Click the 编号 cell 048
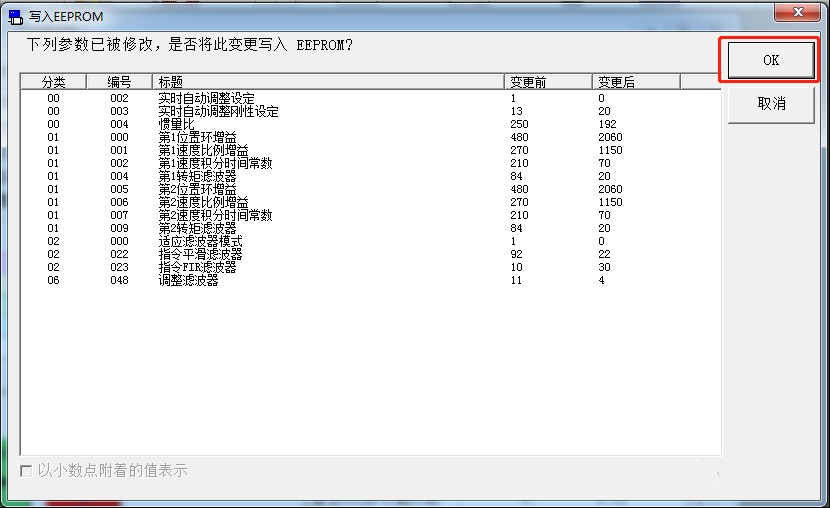830x508 pixels. pos(119,280)
